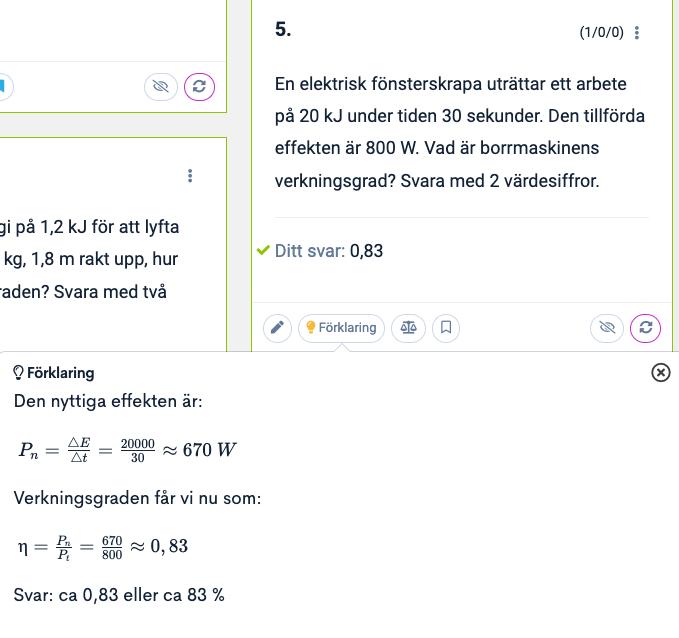
Task: Click the Pn power formula in the explanation
Action: pos(127,449)
